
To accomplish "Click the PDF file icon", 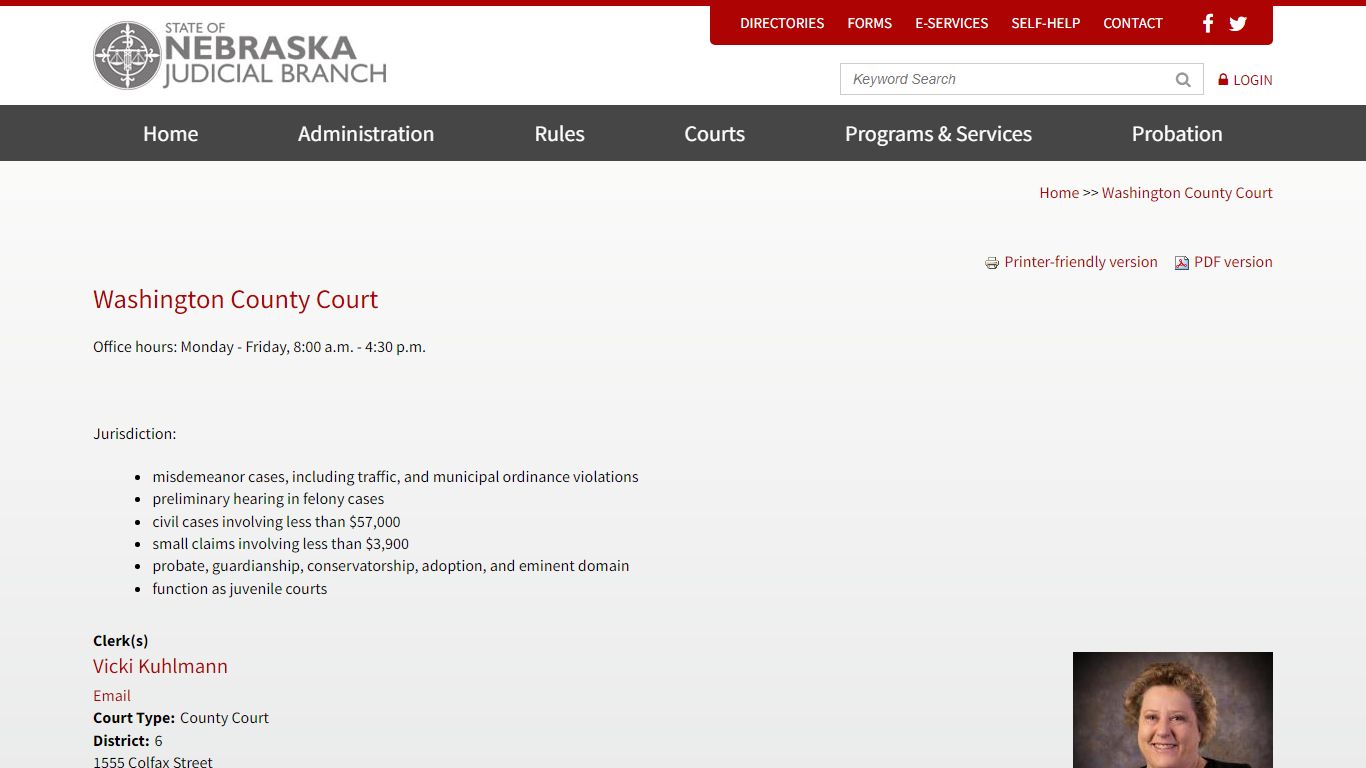I will (x=1182, y=263).
